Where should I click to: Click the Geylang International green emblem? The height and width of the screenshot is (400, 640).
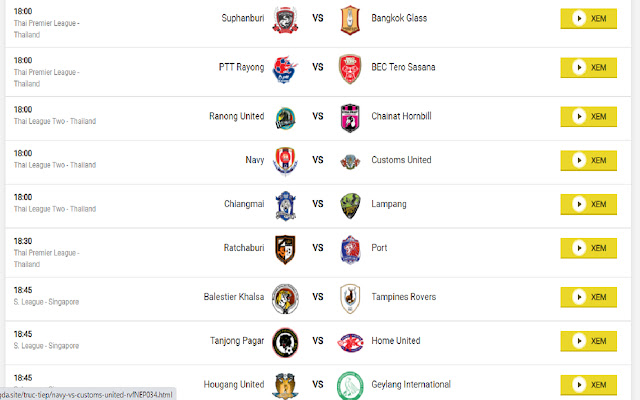350,386
